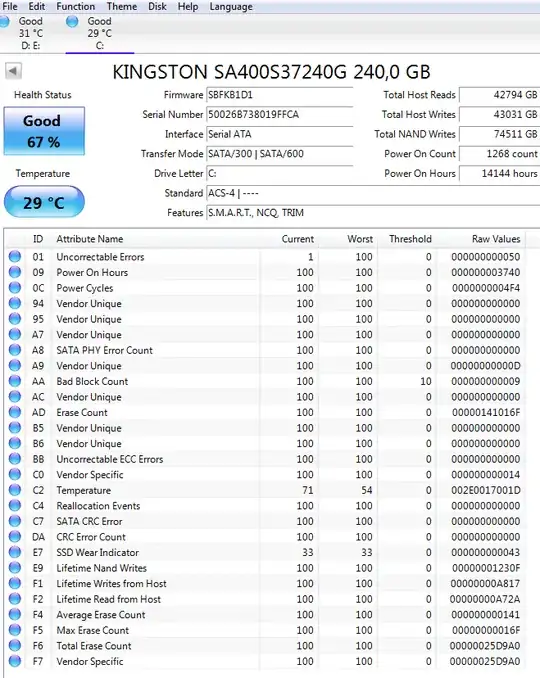Click the Total NAND Writes value
The image size is (540, 678).
click(x=499, y=134)
